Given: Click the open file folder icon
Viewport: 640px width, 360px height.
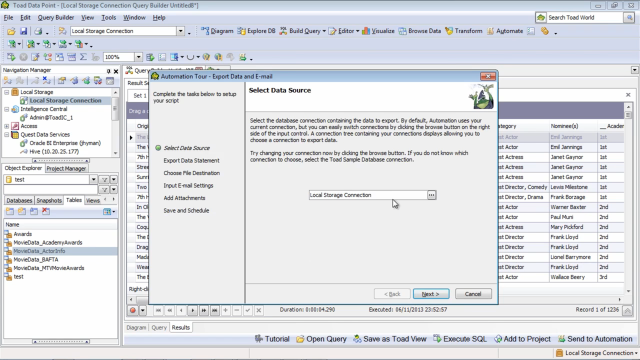Looking at the screenshot, I should pyautogui.click(x=11, y=31).
